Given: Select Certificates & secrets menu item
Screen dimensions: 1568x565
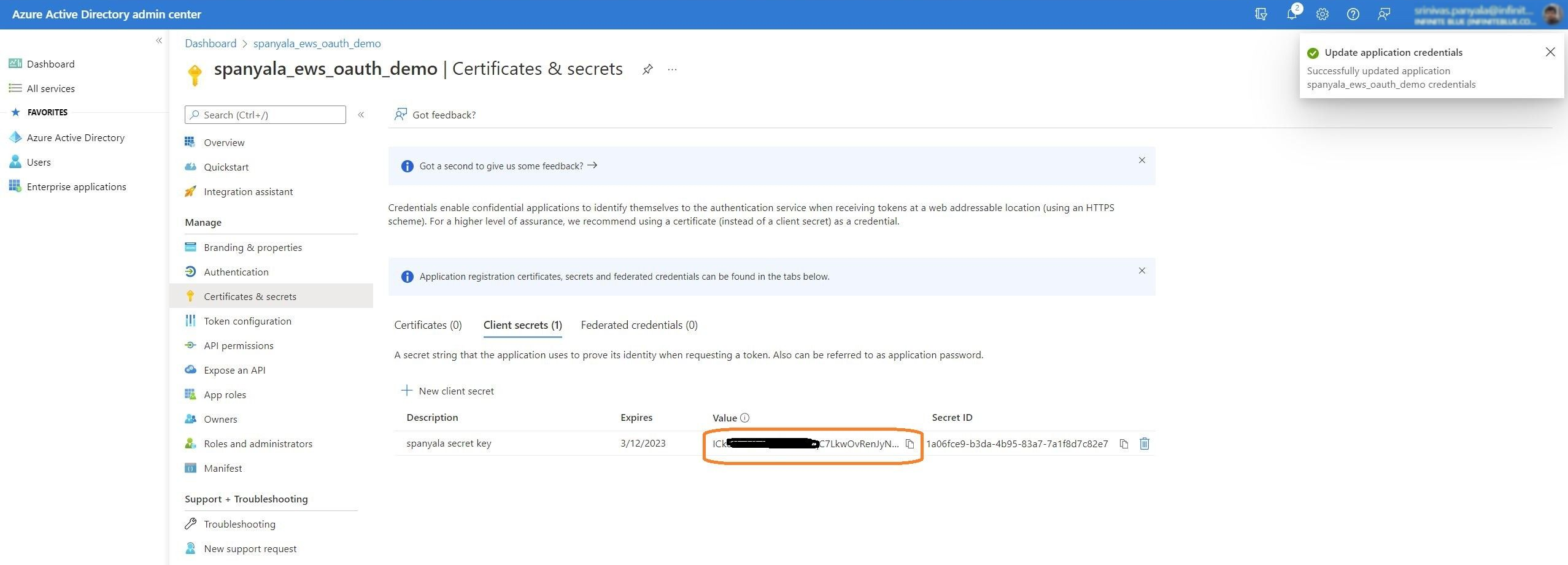Looking at the screenshot, I should pyautogui.click(x=271, y=296).
